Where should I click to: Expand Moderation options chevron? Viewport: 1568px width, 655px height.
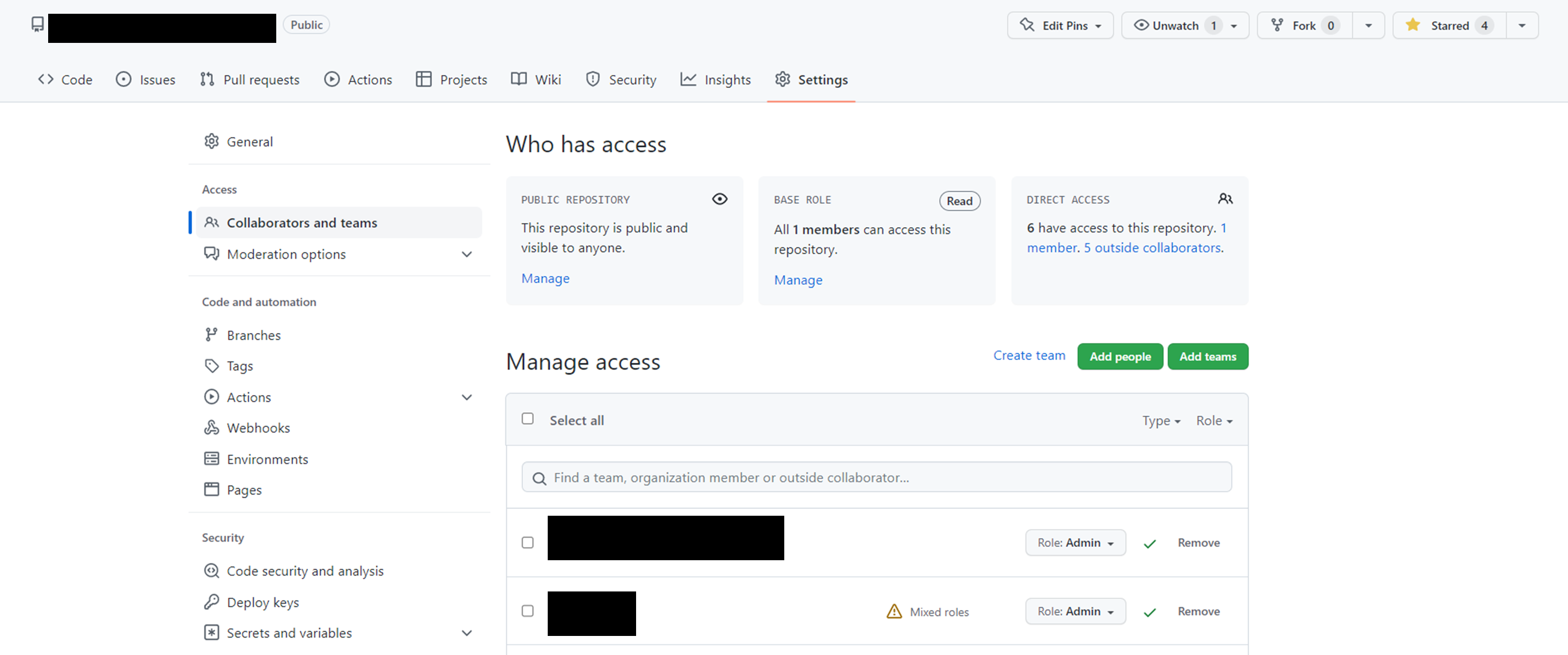click(467, 254)
